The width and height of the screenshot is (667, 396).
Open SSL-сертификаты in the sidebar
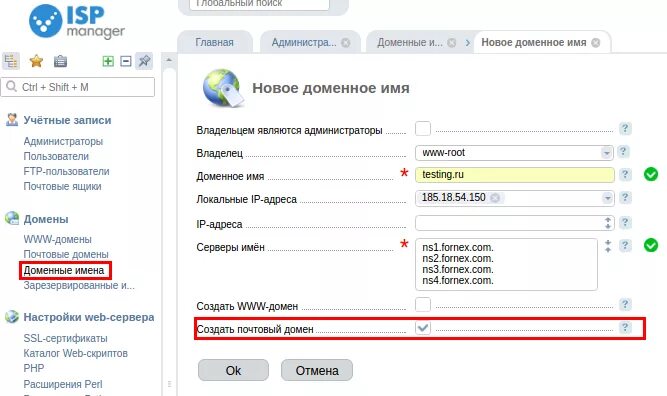pyautogui.click(x=66, y=338)
